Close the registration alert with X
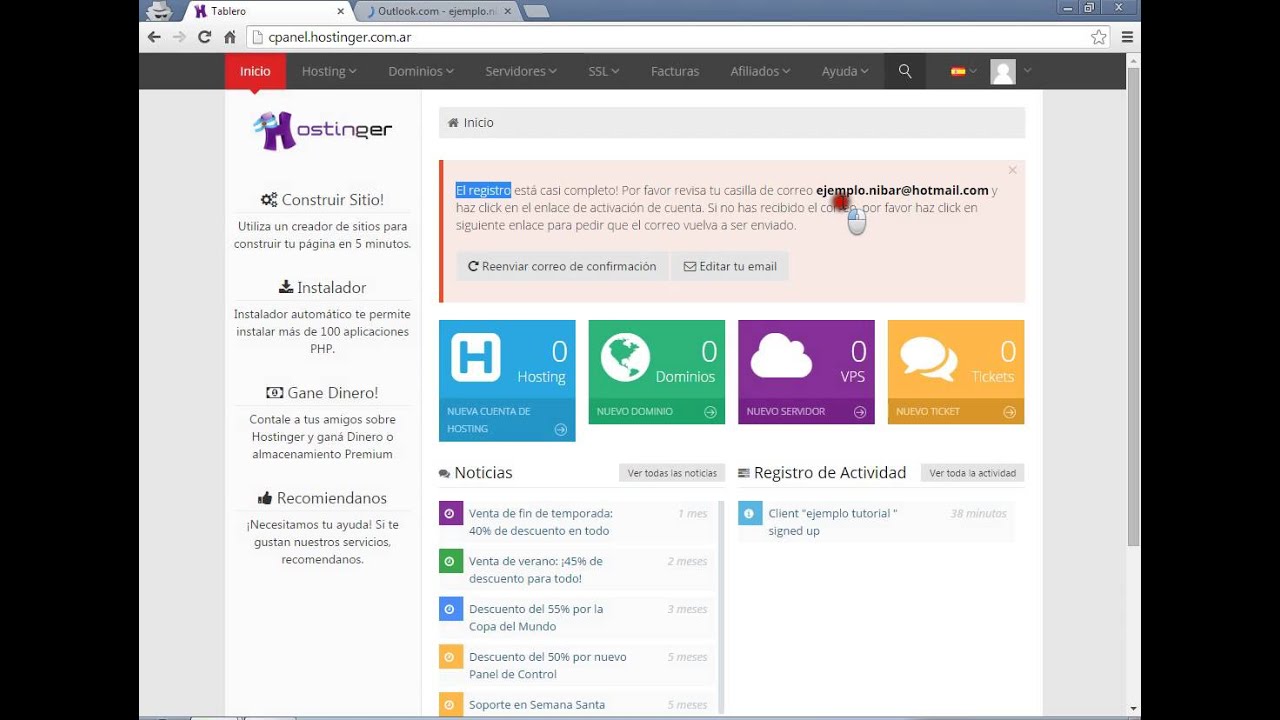1280x720 pixels. pos(1012,171)
